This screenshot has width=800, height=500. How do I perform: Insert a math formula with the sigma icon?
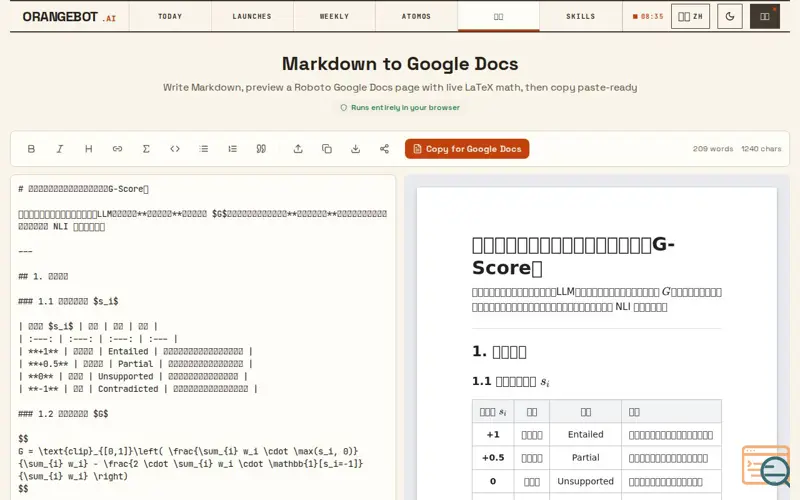coord(146,149)
